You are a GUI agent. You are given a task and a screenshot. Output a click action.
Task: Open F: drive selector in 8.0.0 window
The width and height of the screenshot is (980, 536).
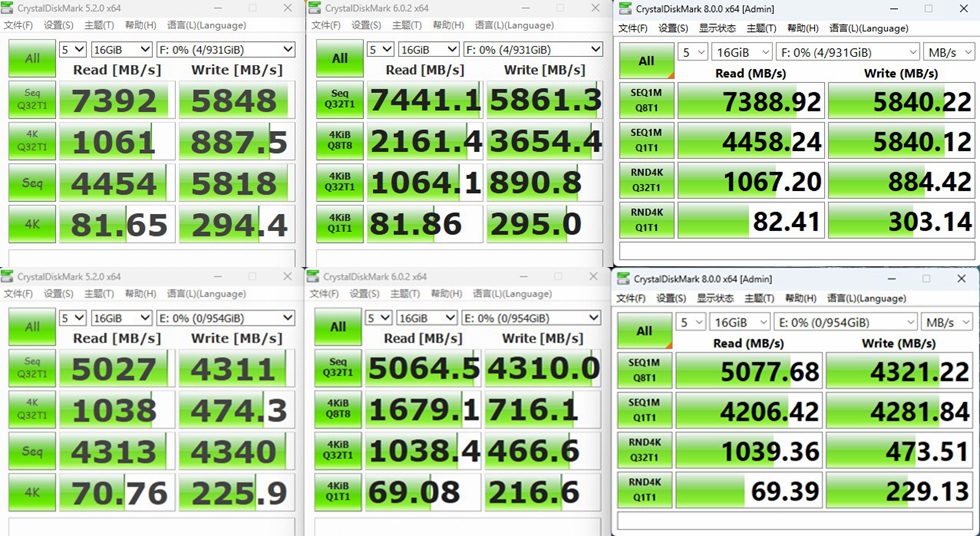(x=847, y=52)
